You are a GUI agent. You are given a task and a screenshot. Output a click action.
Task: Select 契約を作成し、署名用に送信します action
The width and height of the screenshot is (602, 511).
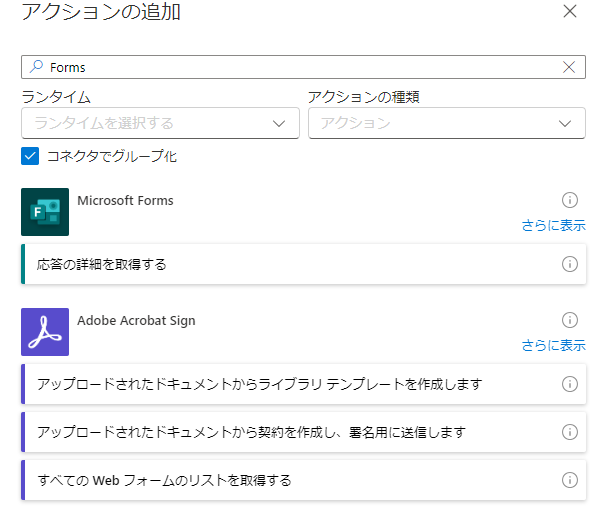304,432
